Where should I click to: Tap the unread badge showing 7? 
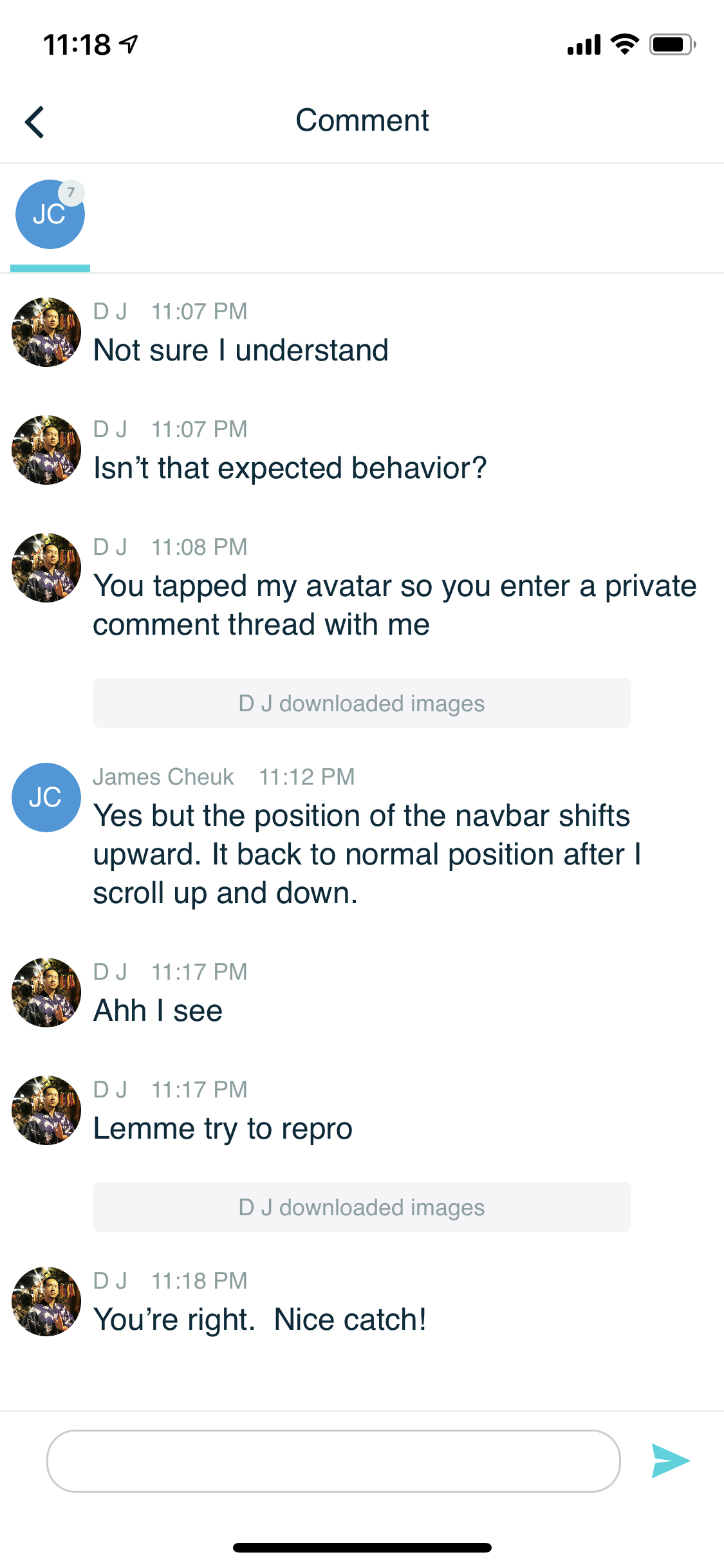pyautogui.click(x=71, y=192)
